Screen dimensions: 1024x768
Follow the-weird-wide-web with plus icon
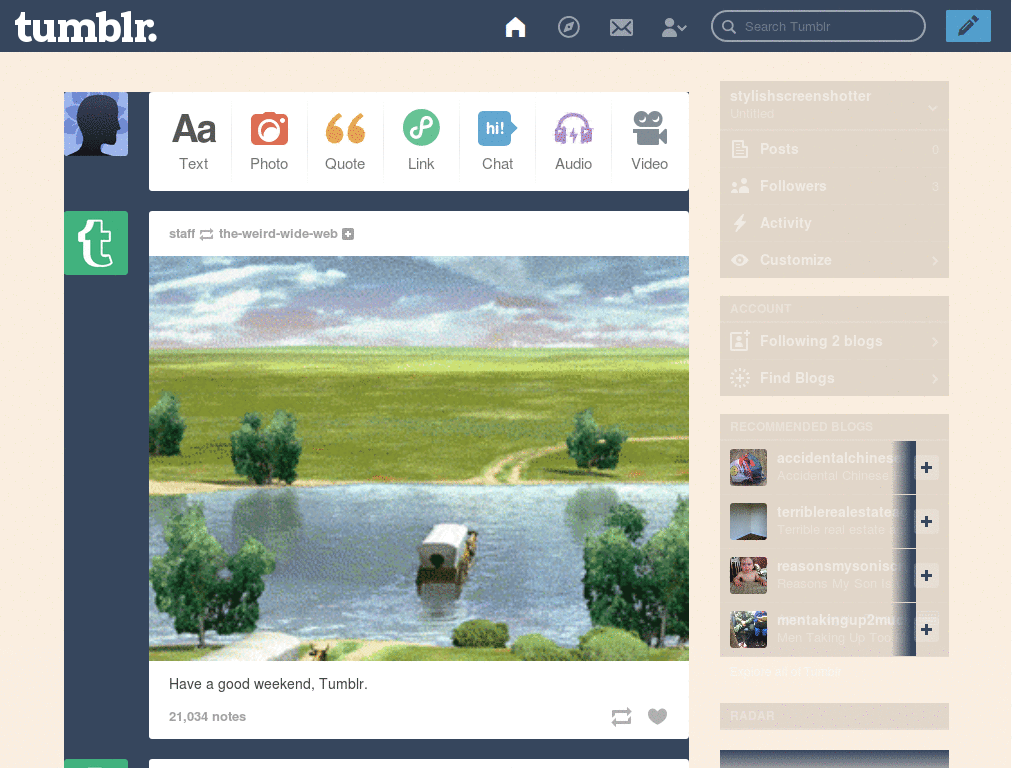pos(348,234)
